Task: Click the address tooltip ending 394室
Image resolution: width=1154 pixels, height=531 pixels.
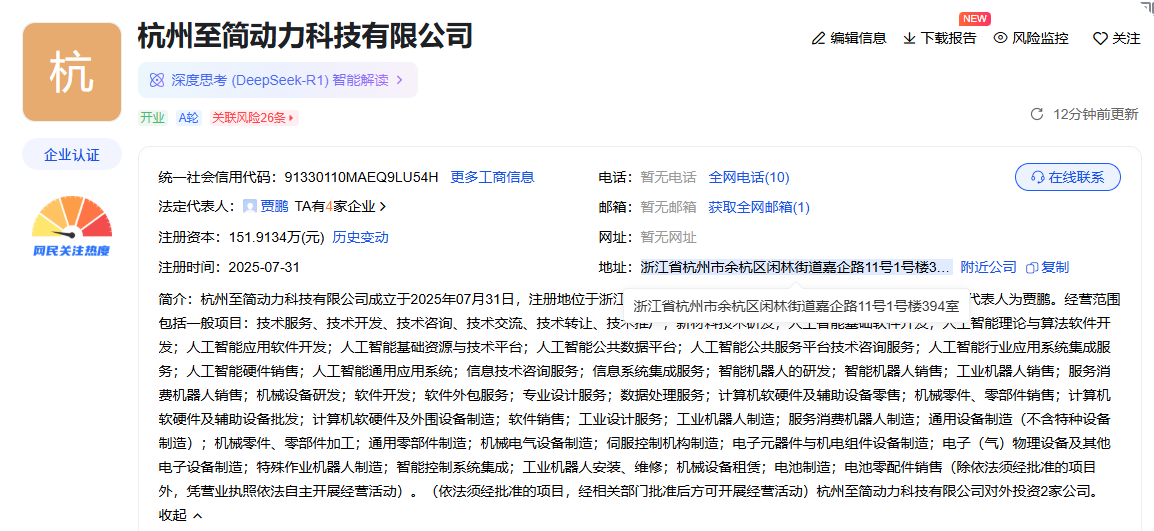Action: coord(796,306)
